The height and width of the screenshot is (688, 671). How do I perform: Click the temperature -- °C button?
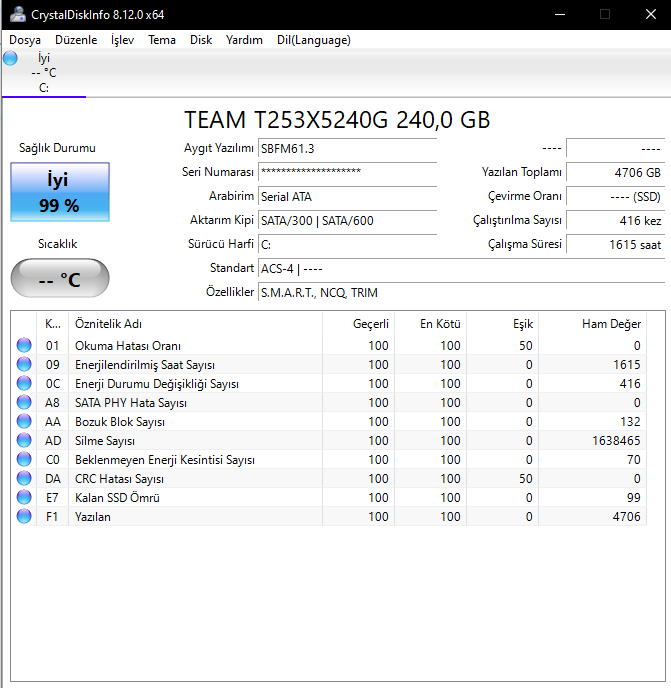pyautogui.click(x=60, y=278)
